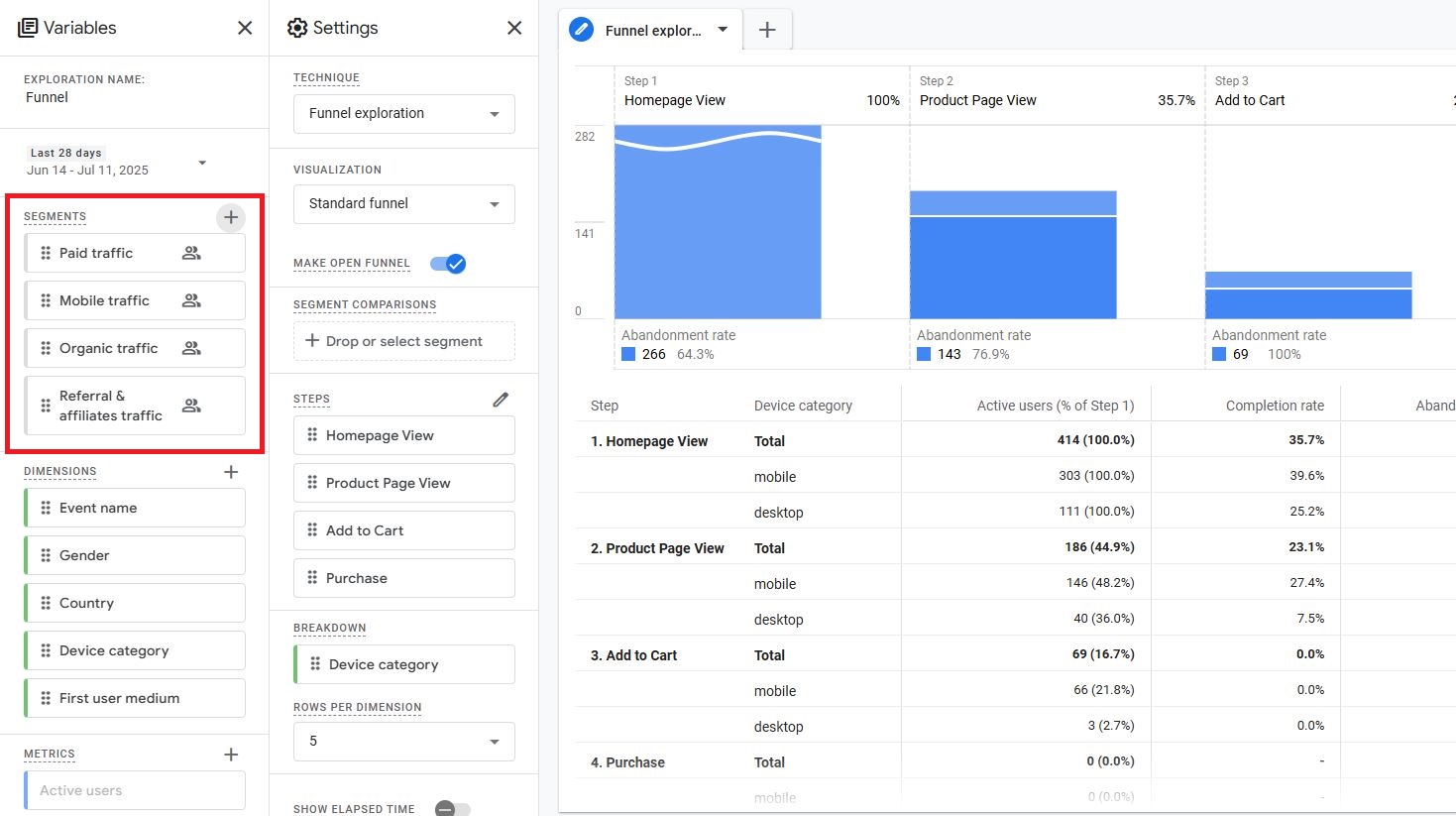The image size is (1456, 816).
Task: Toggle the Make Open Funnel switch
Action: 448,264
